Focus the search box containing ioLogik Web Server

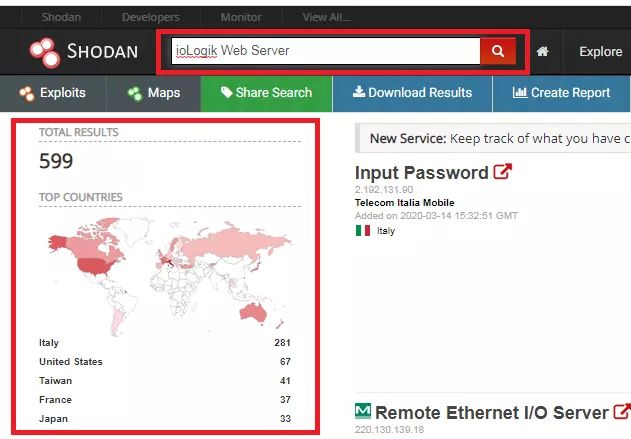coord(326,51)
